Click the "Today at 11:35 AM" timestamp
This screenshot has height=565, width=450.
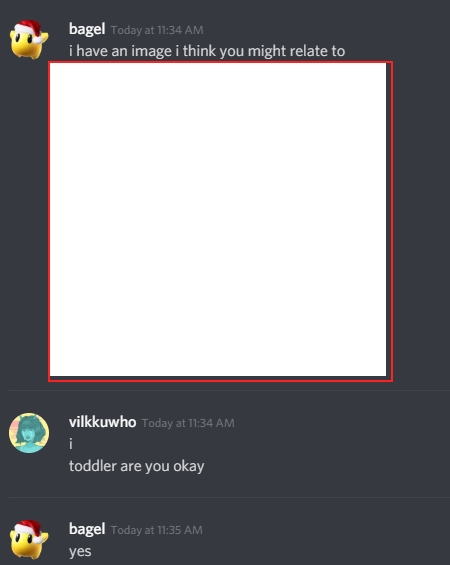tap(157, 530)
